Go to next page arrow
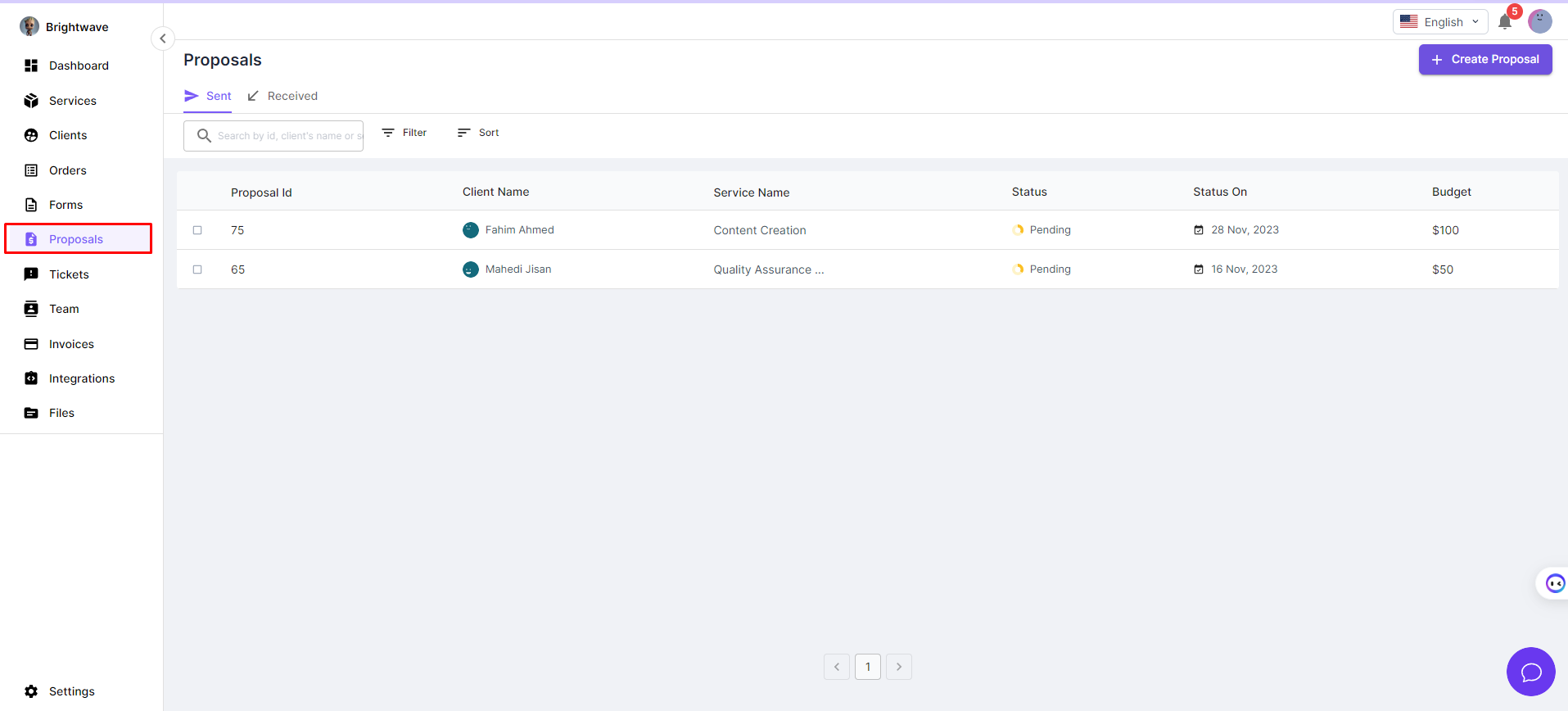The image size is (1568, 711). pyautogui.click(x=898, y=667)
